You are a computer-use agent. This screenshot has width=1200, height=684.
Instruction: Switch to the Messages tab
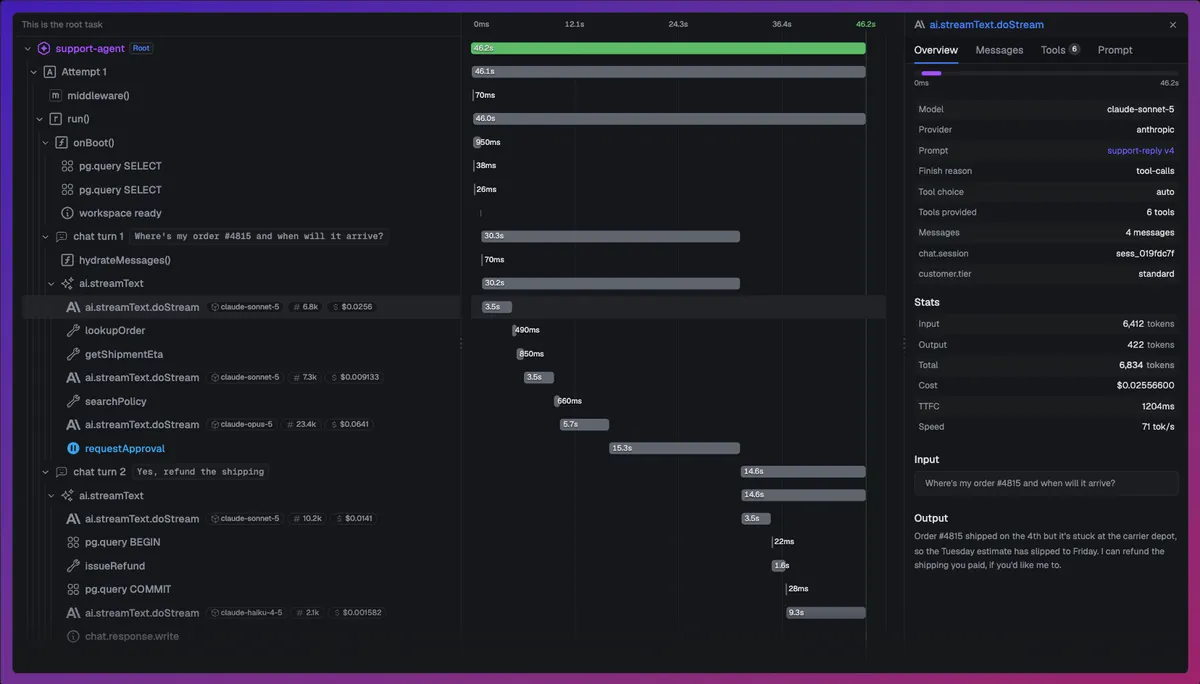click(999, 50)
